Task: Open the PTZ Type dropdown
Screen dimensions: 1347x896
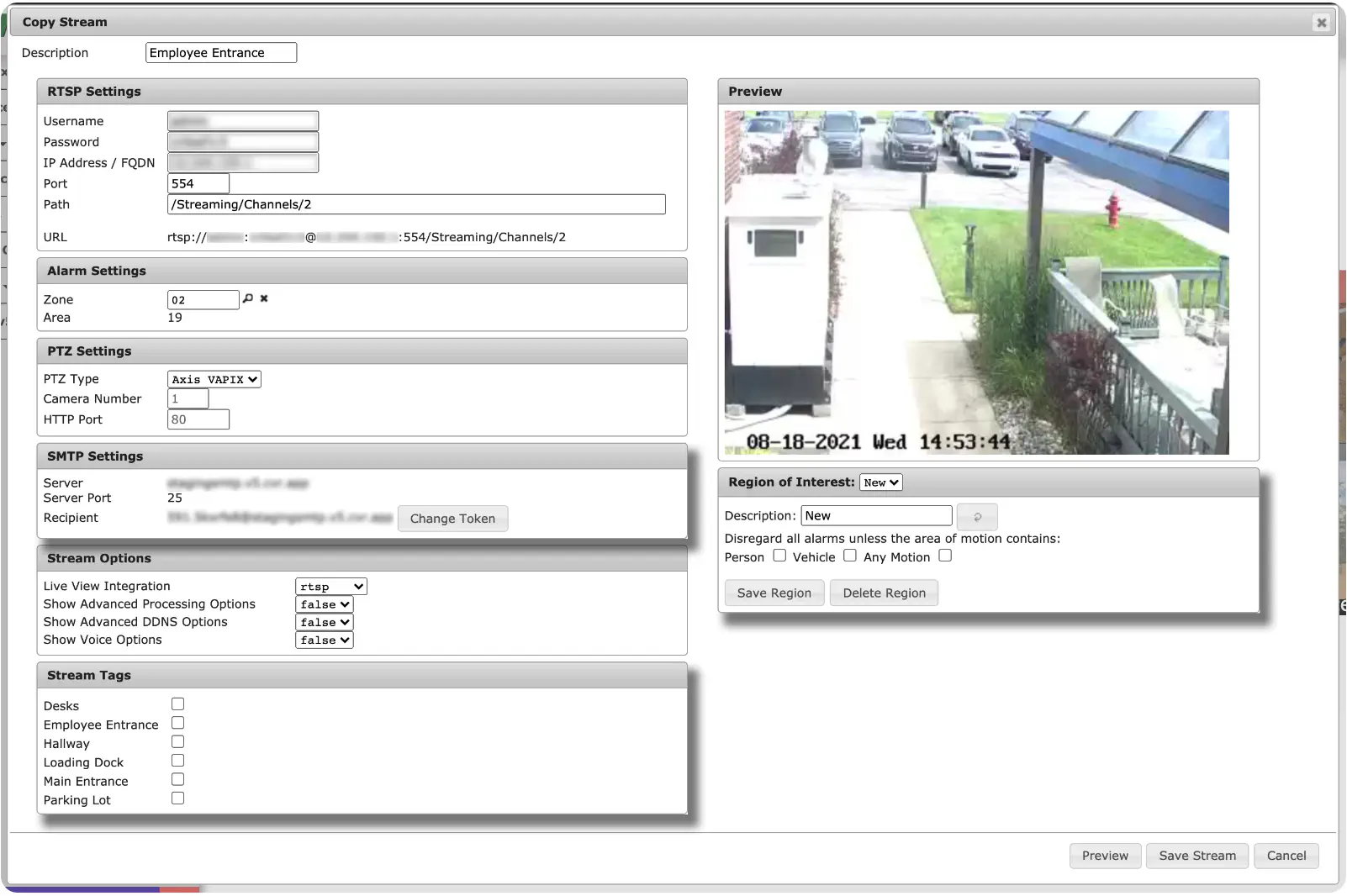Action: click(214, 379)
